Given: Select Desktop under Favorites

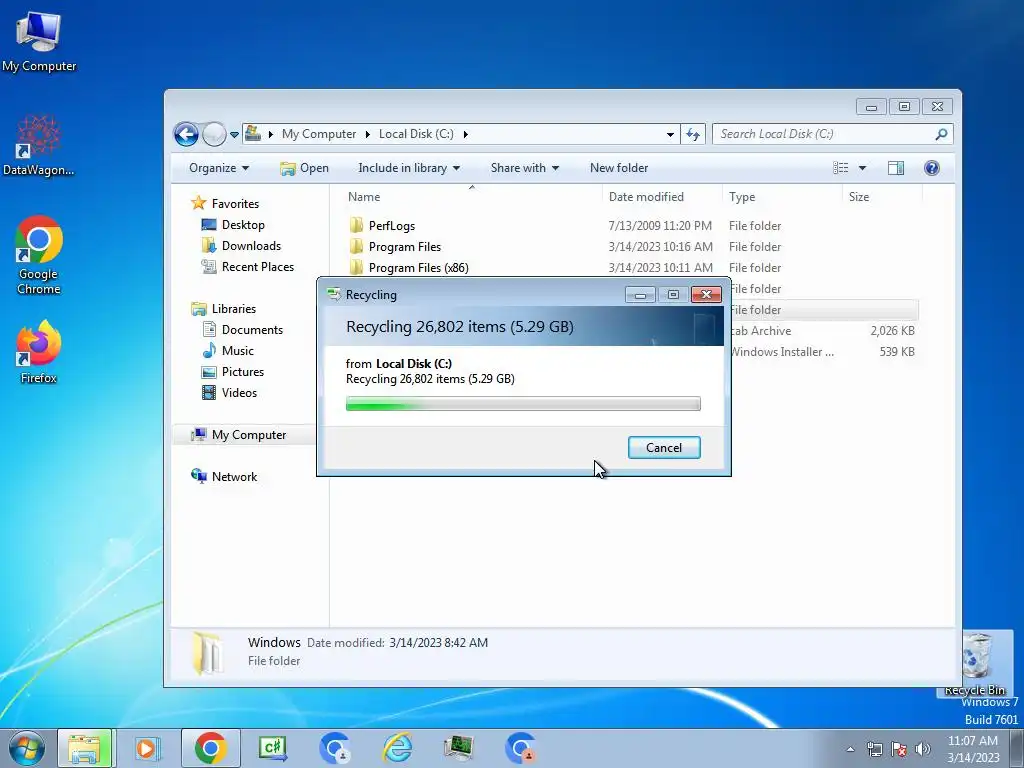Looking at the screenshot, I should point(233,225).
